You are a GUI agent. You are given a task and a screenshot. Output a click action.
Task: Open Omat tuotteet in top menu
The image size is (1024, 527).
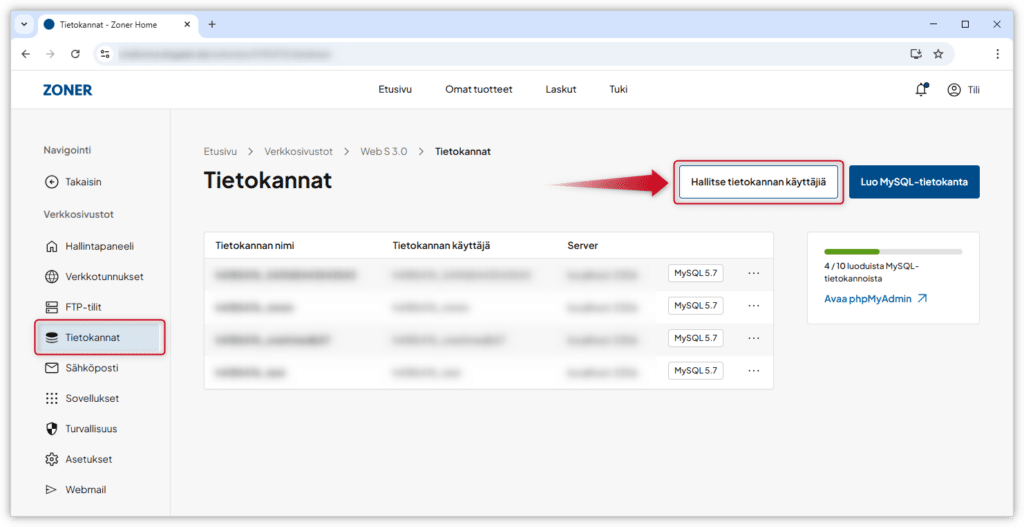[x=478, y=89]
